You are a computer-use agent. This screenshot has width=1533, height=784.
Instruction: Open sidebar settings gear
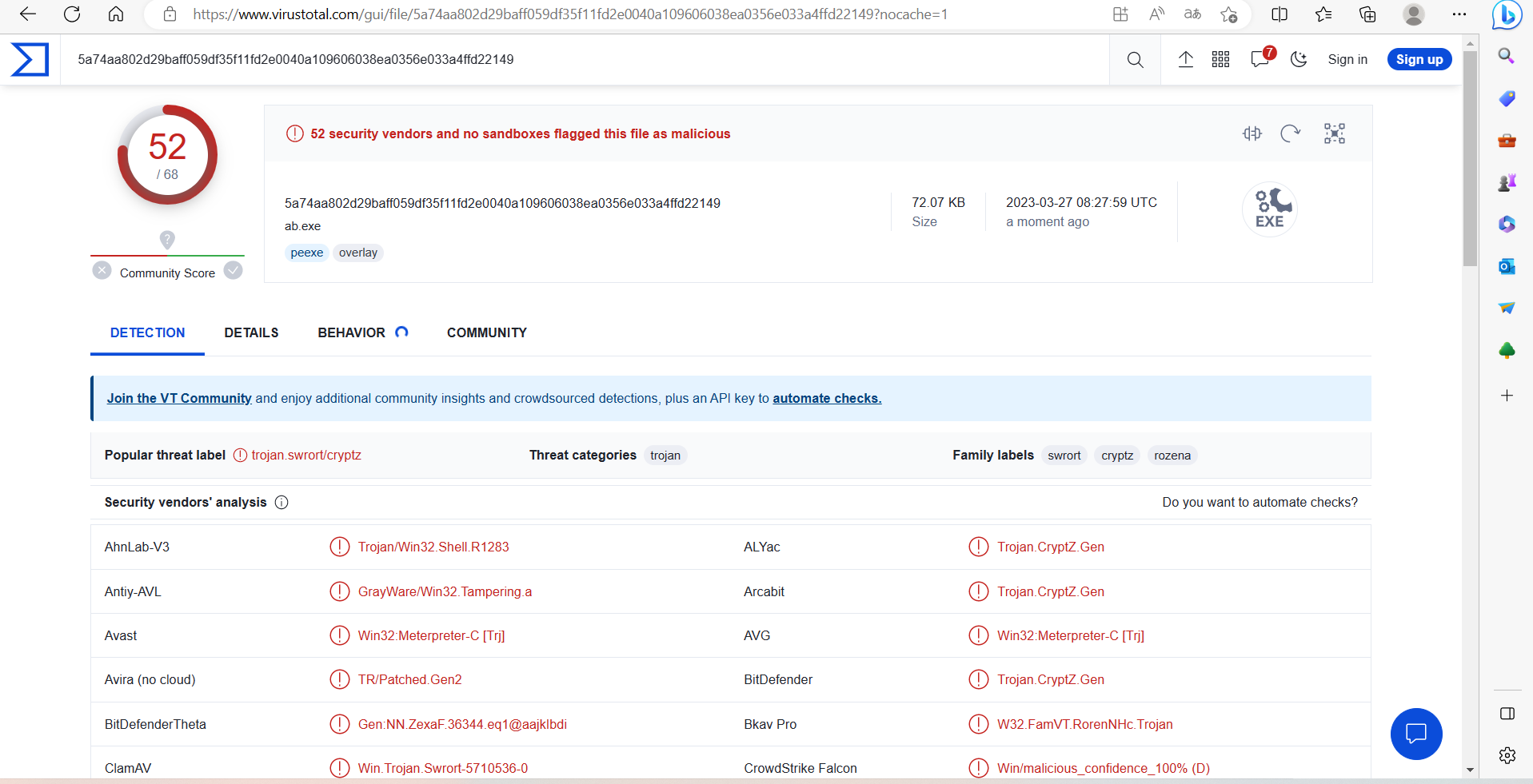click(x=1507, y=755)
